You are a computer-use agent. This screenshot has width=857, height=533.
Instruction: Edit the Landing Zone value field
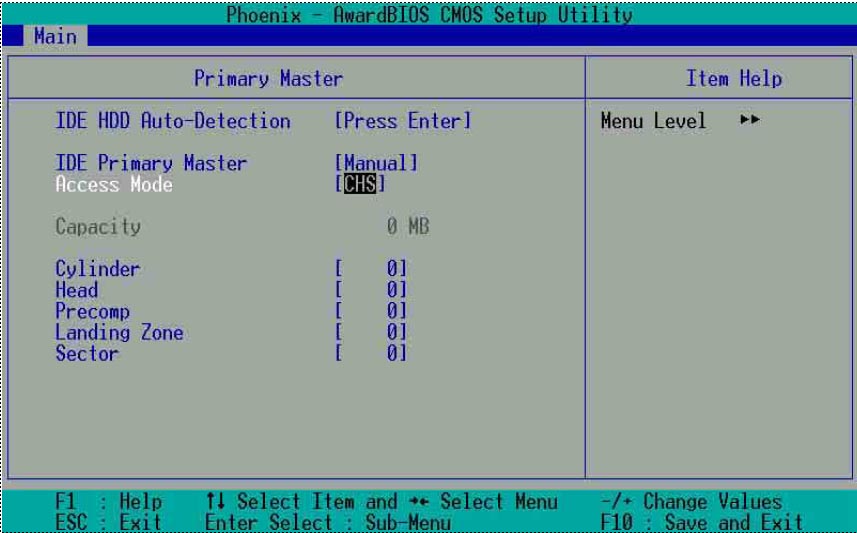click(x=371, y=331)
